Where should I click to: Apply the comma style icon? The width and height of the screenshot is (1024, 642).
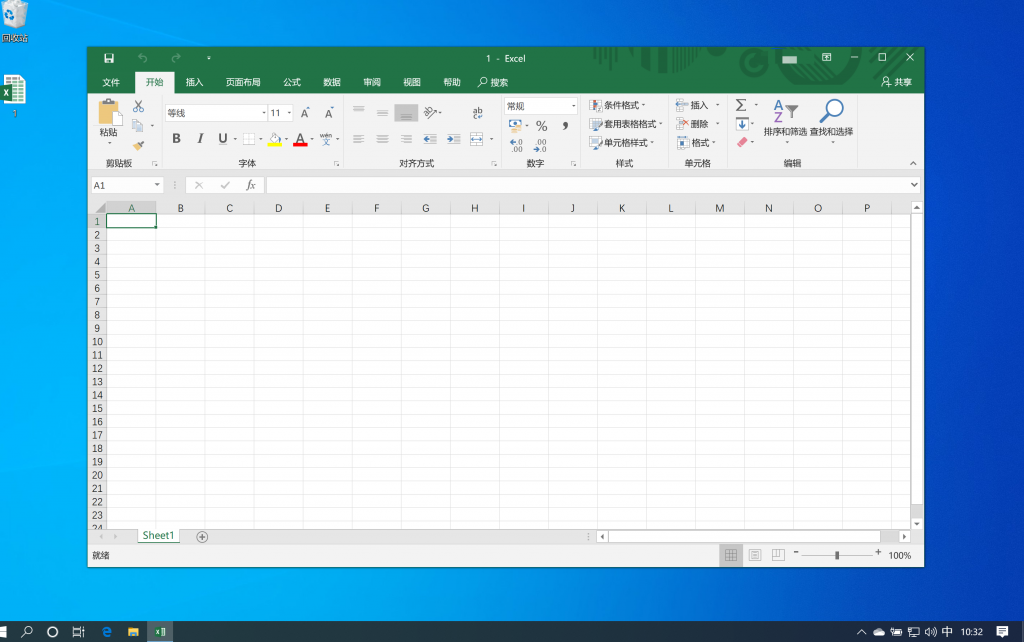(x=565, y=125)
